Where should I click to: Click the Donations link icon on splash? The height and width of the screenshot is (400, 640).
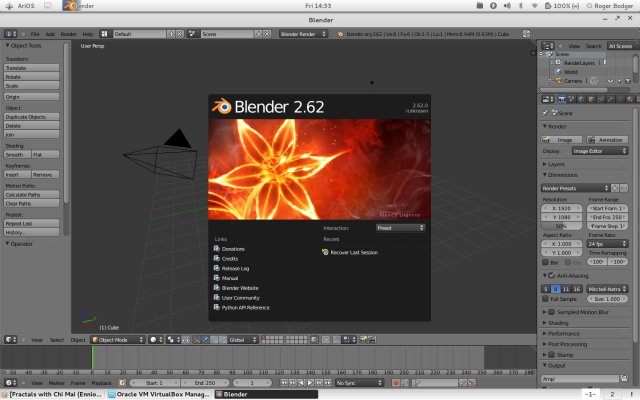point(217,249)
